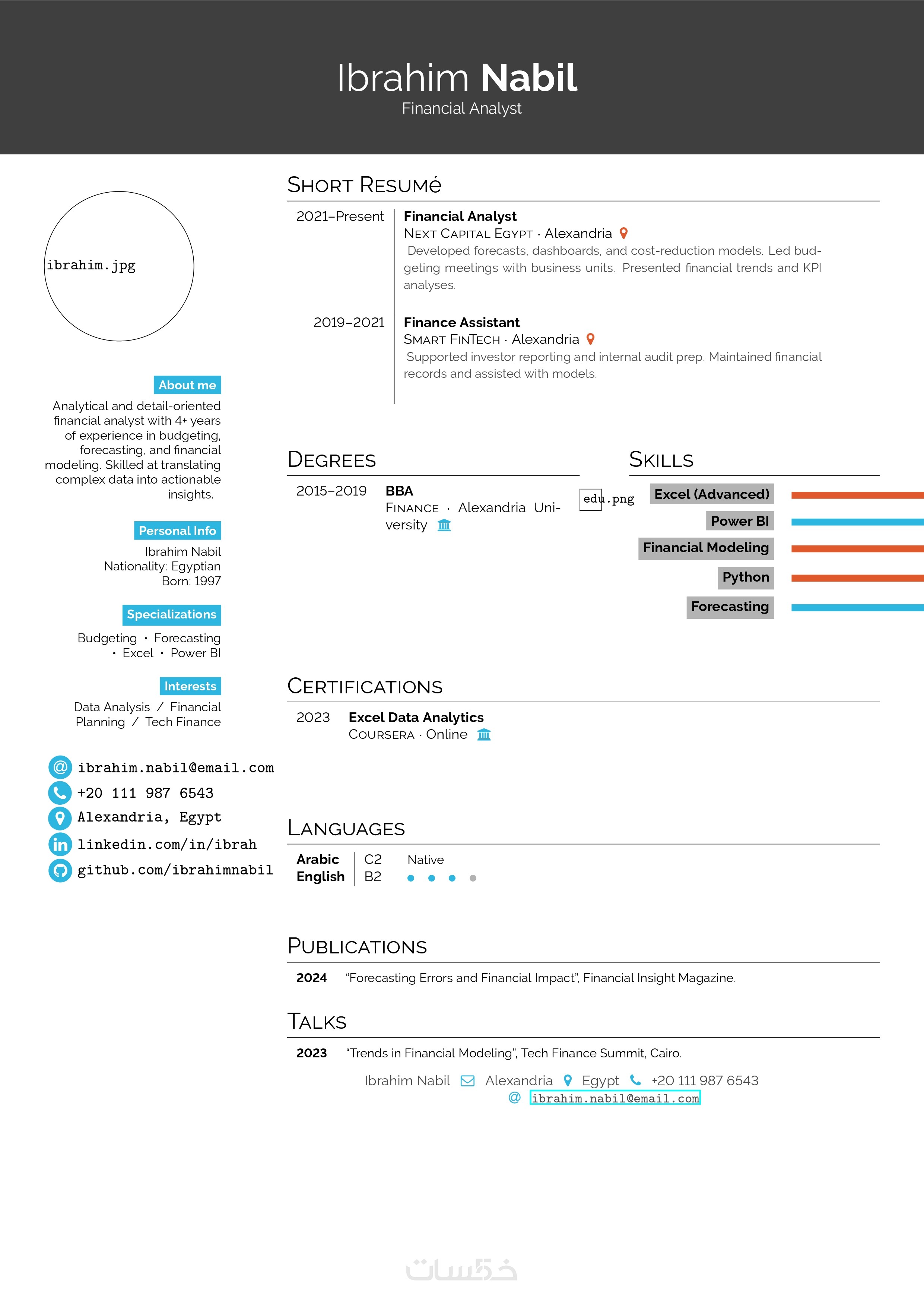Click the blue Power BI skill bar
The image size is (924, 1307).
[857, 522]
